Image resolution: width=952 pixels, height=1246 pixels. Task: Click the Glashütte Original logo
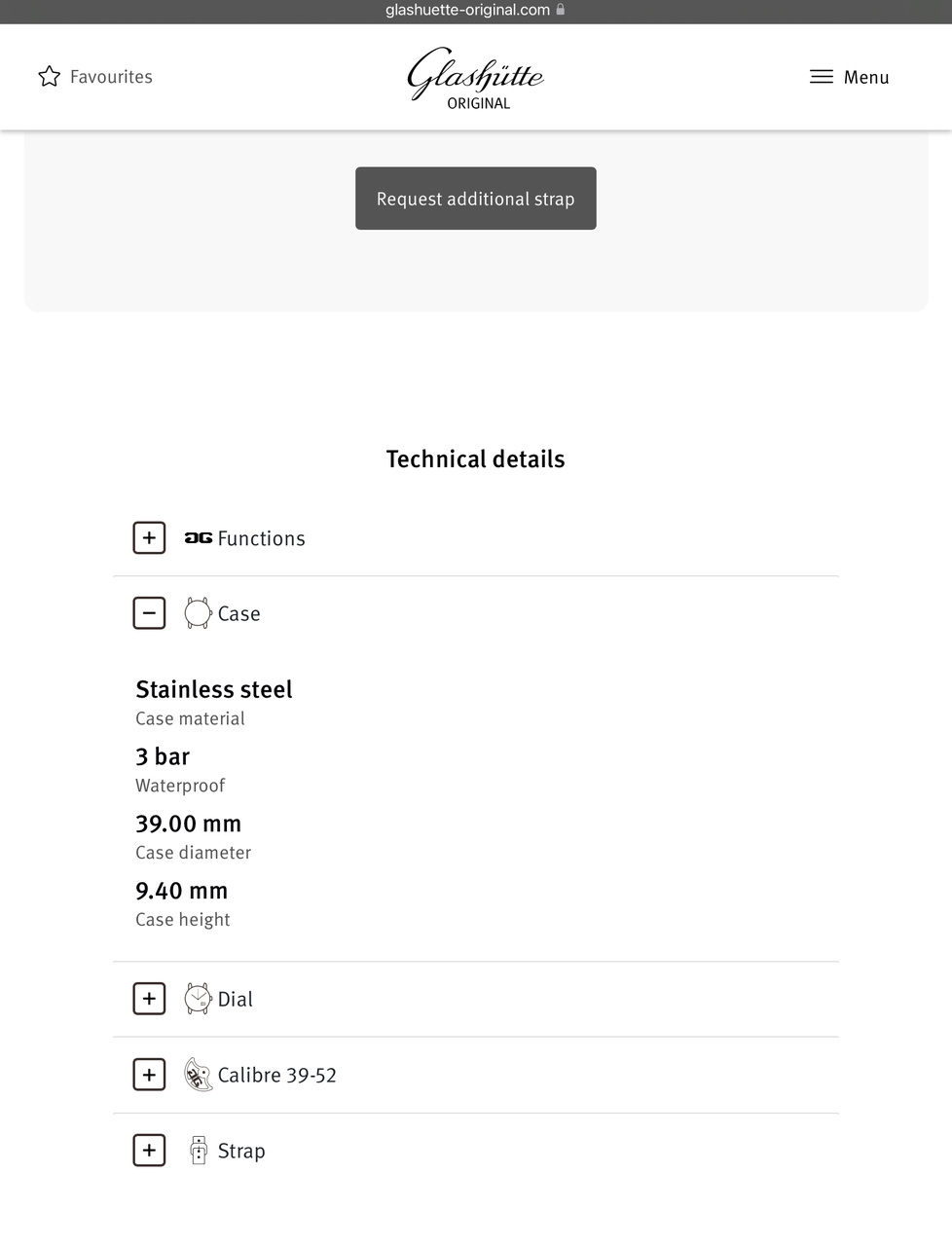(475, 78)
